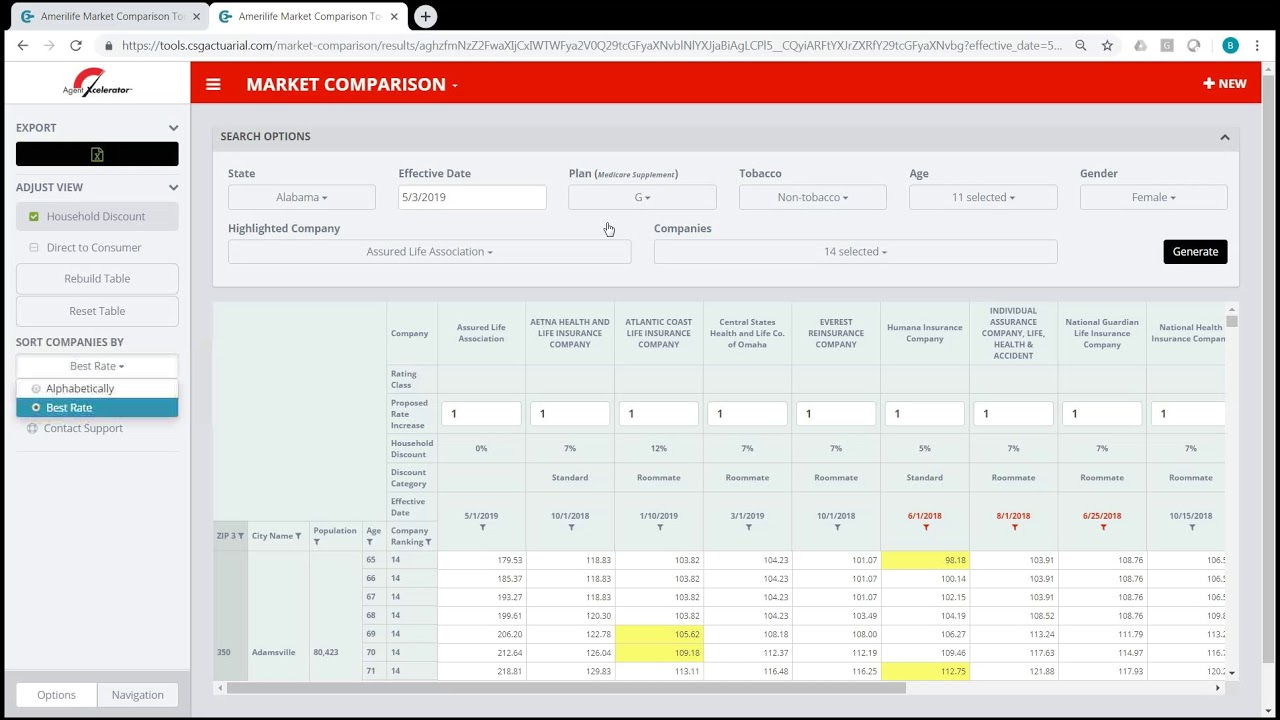Click red filter funnel under 6/1/2018

[925, 528]
